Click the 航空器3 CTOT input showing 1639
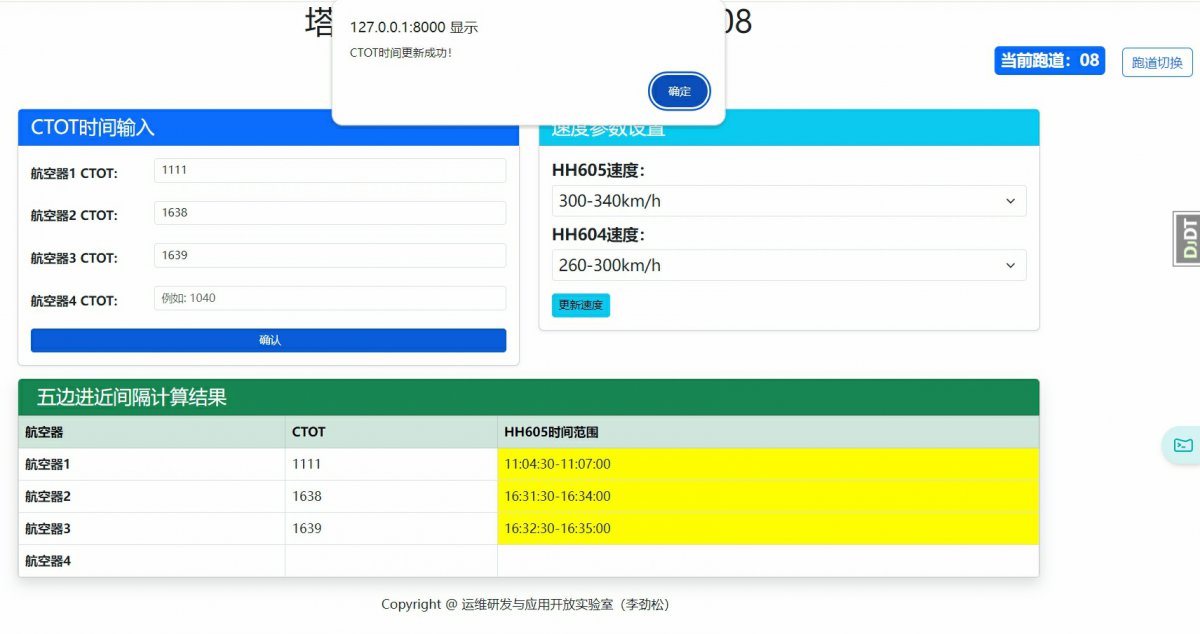The width and height of the screenshot is (1200, 634). click(x=329, y=255)
